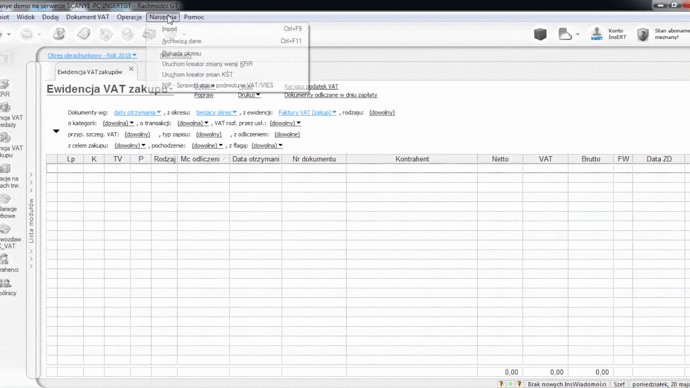Click the Popraw action link
This screenshot has height=388, width=690.
(204, 95)
